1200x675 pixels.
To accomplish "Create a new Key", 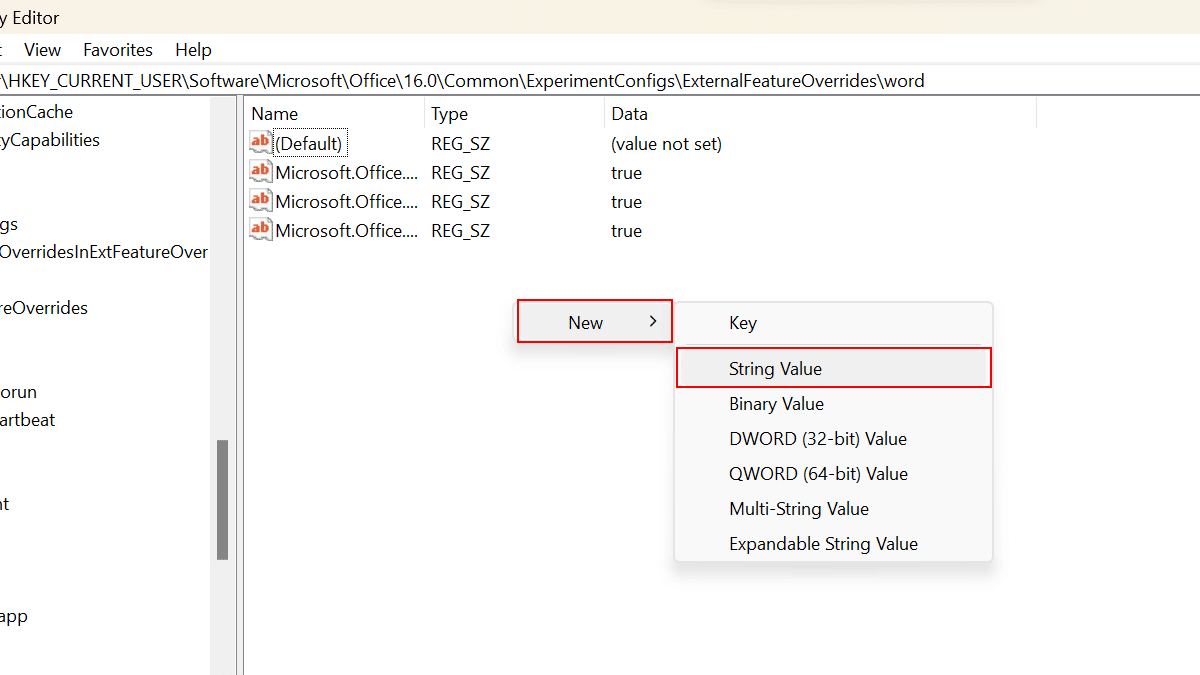I will coord(743,322).
